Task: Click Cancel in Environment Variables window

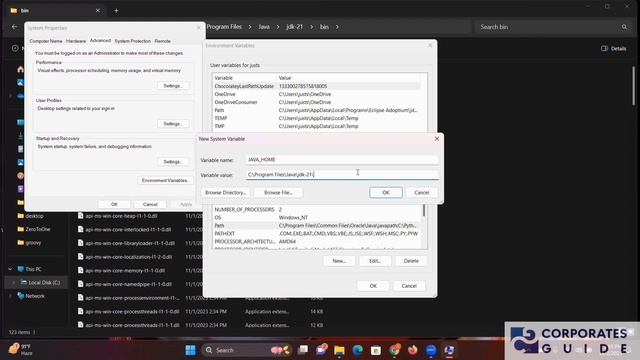Action: click(x=409, y=286)
